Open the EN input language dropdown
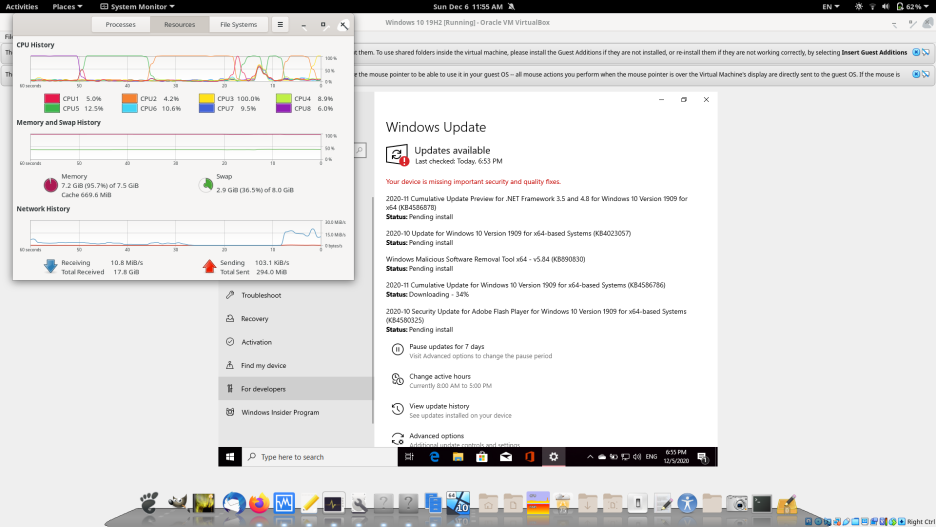Screen dimensions: 936x527 tap(830, 7)
